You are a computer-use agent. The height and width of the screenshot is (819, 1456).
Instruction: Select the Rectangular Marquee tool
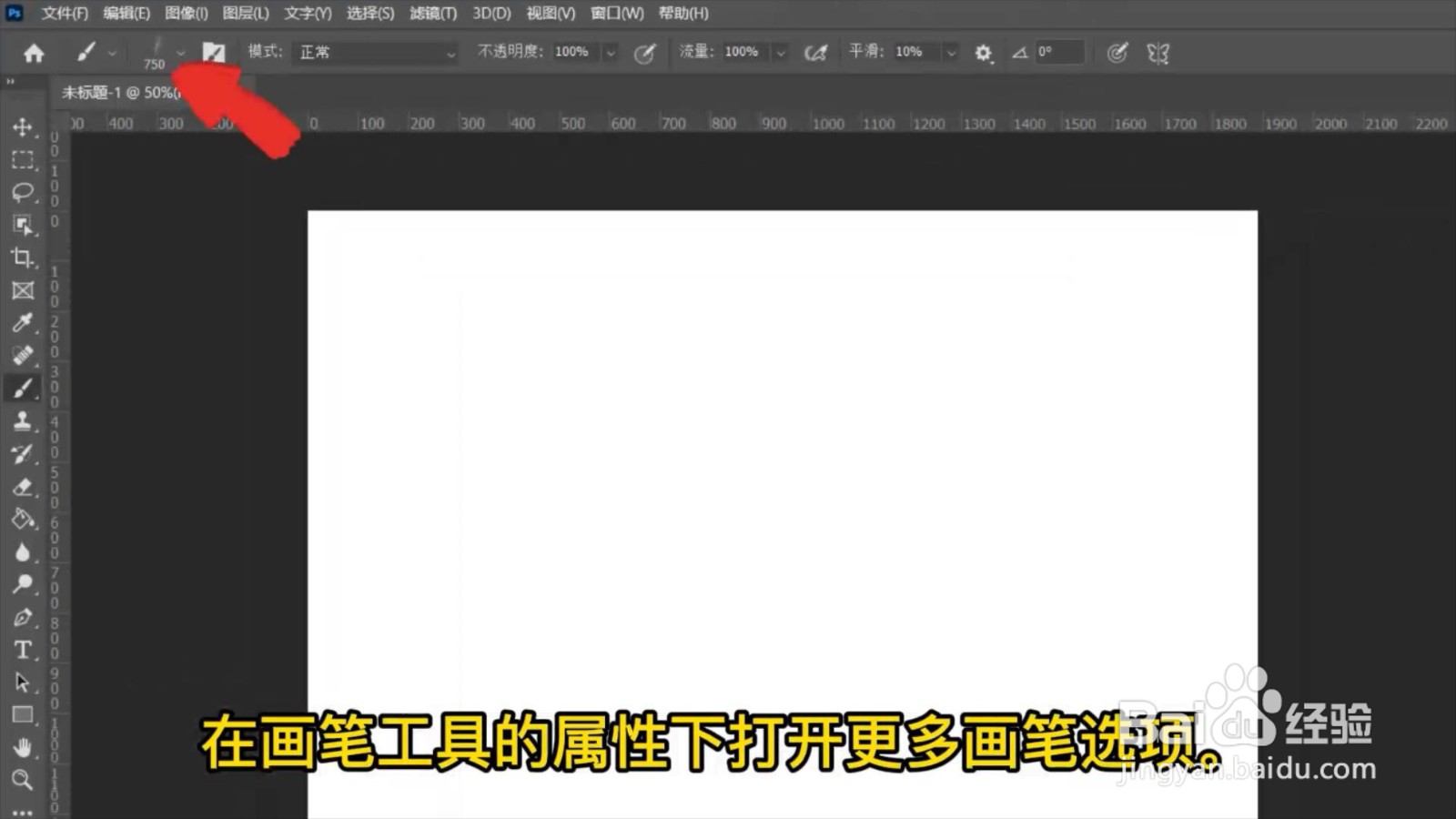click(x=23, y=159)
